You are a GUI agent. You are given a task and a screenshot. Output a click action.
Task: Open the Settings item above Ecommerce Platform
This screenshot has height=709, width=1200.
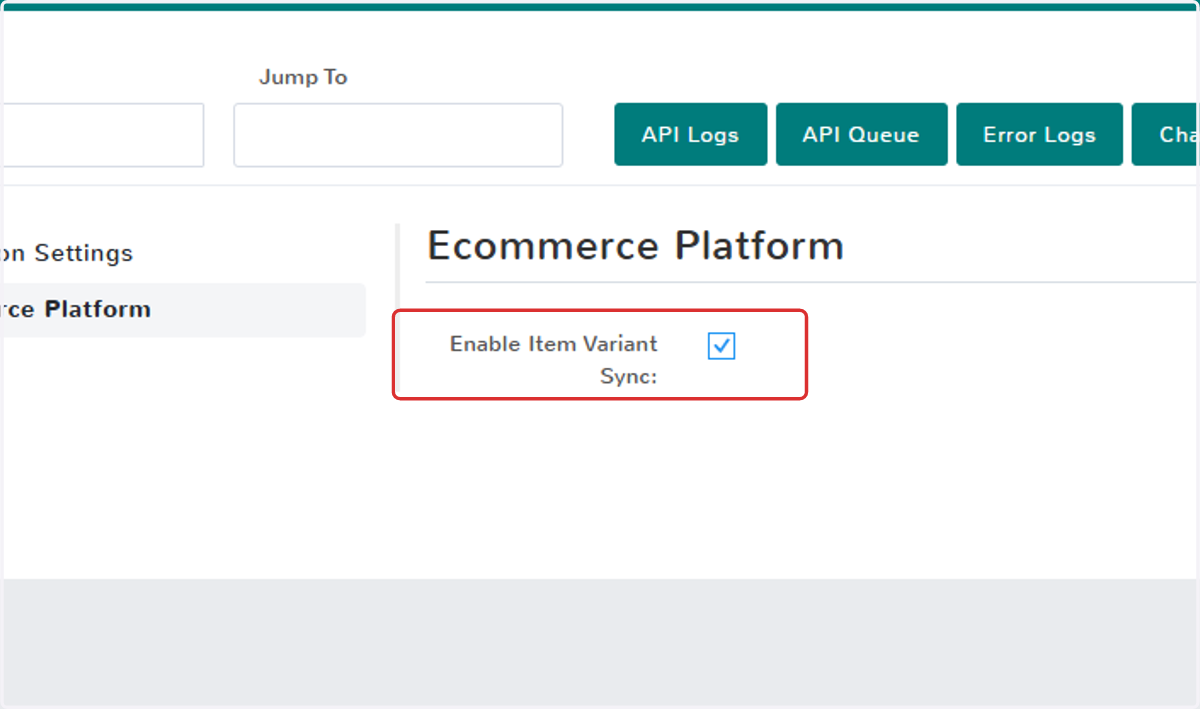tap(68, 253)
